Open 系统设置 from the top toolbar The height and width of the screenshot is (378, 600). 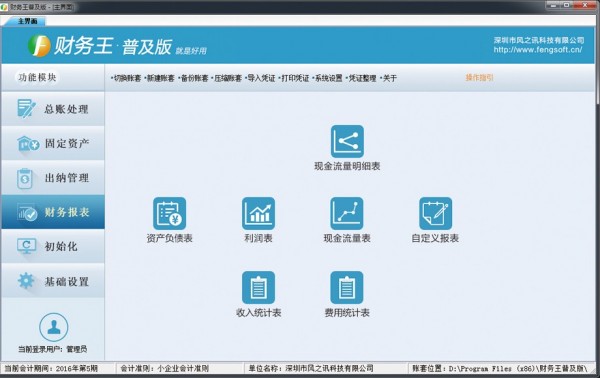tap(328, 78)
